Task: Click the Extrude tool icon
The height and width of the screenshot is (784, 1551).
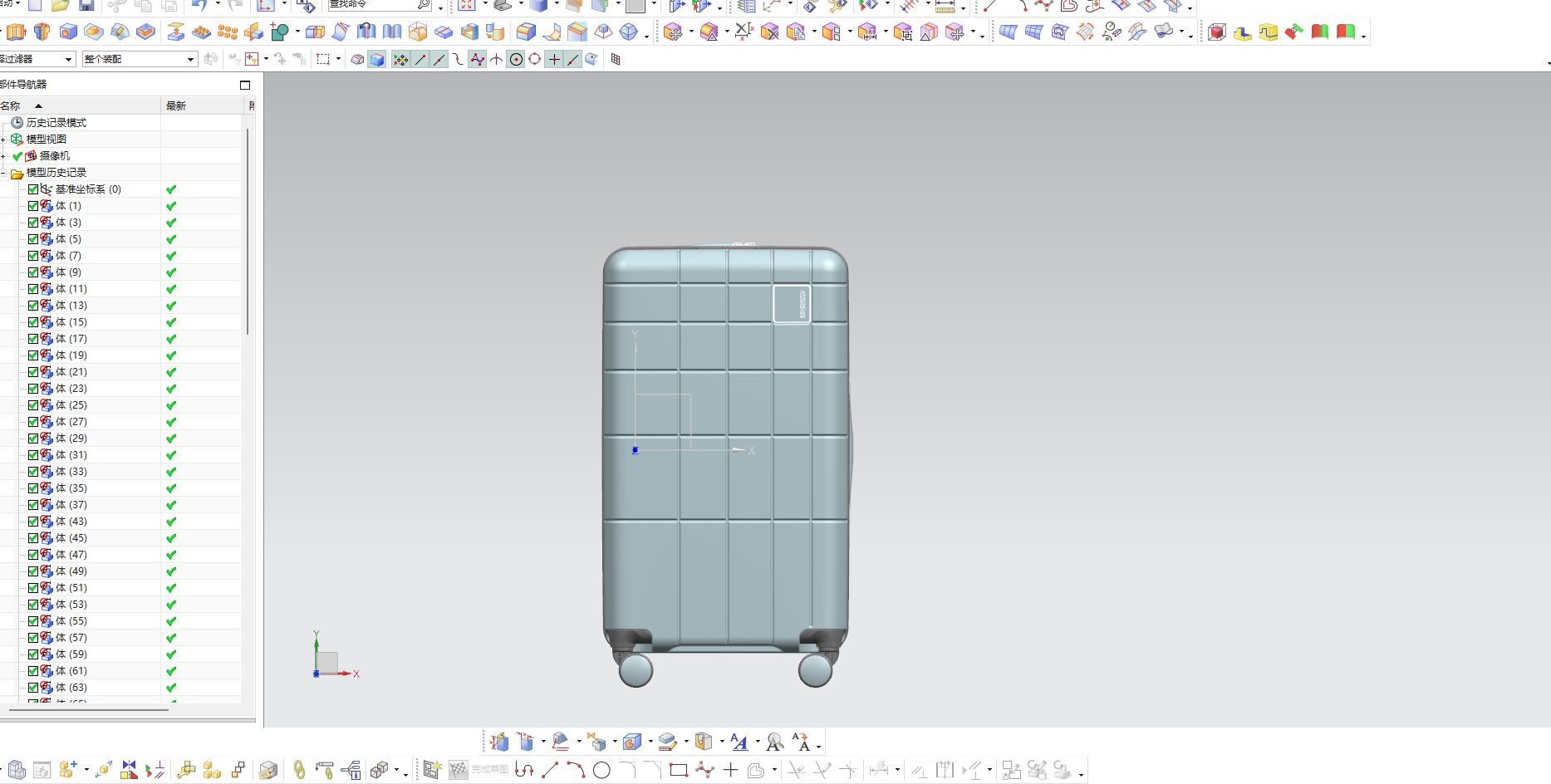Action: point(17,32)
